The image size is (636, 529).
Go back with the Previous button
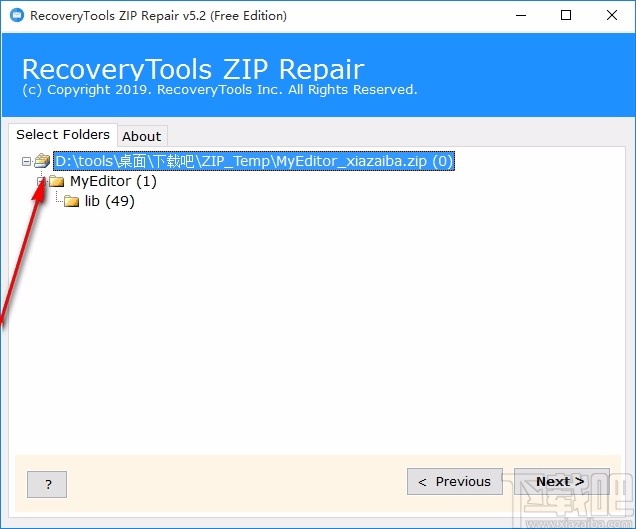[455, 482]
